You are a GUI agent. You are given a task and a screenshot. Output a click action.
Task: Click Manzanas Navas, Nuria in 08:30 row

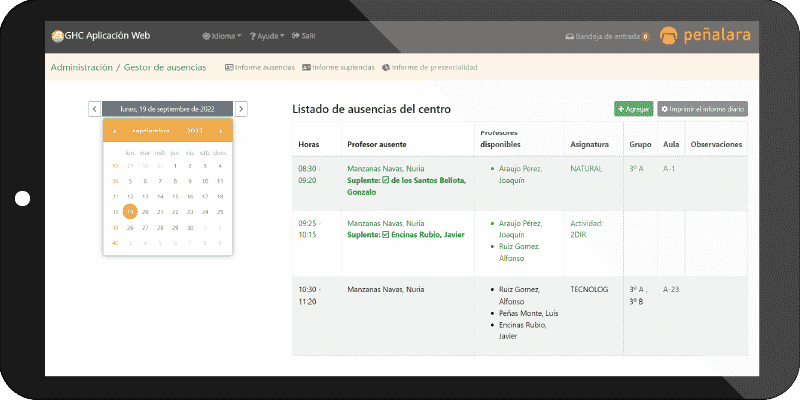coord(386,168)
